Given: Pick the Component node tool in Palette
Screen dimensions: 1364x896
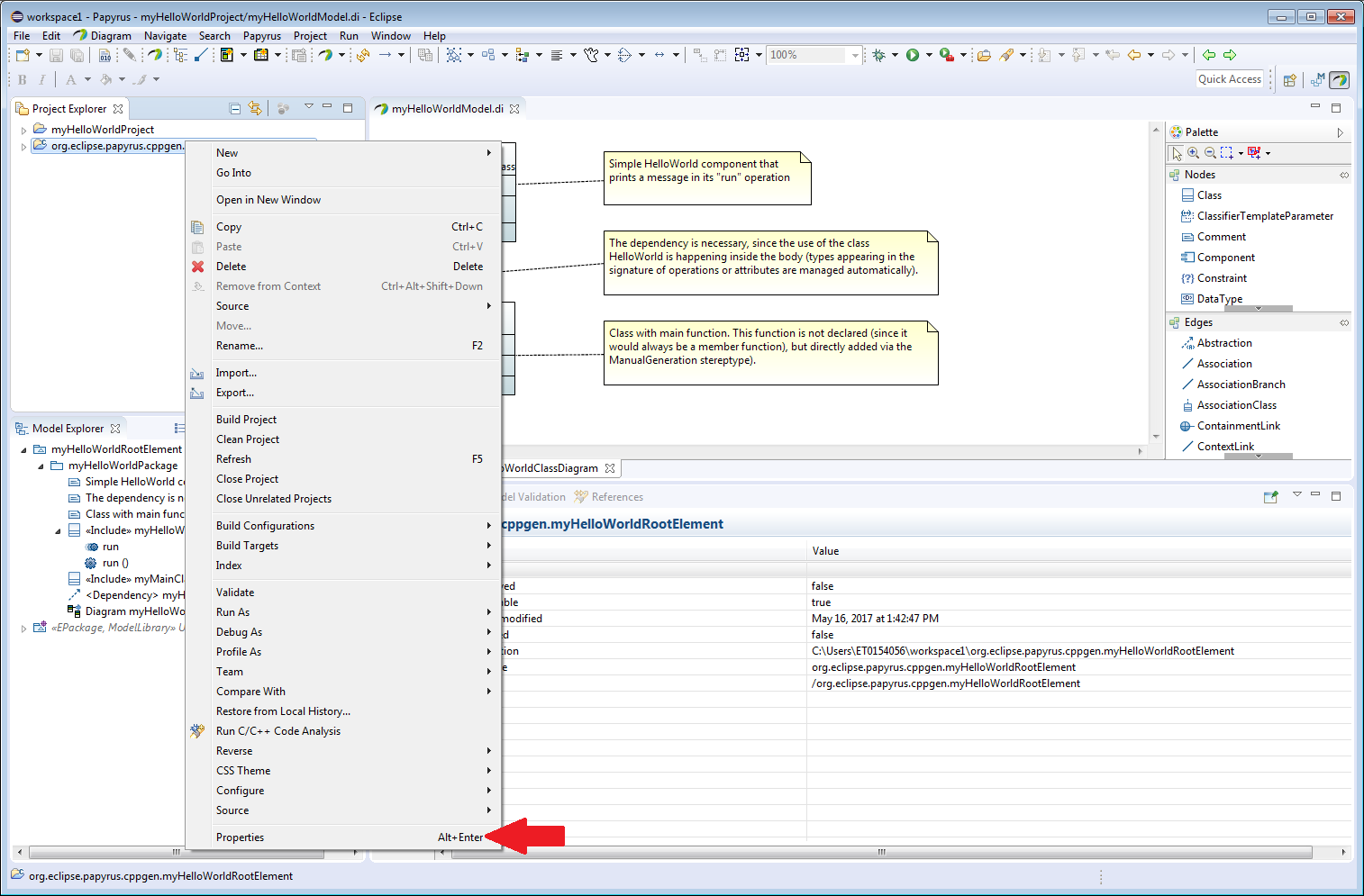Looking at the screenshot, I should pos(1225,258).
